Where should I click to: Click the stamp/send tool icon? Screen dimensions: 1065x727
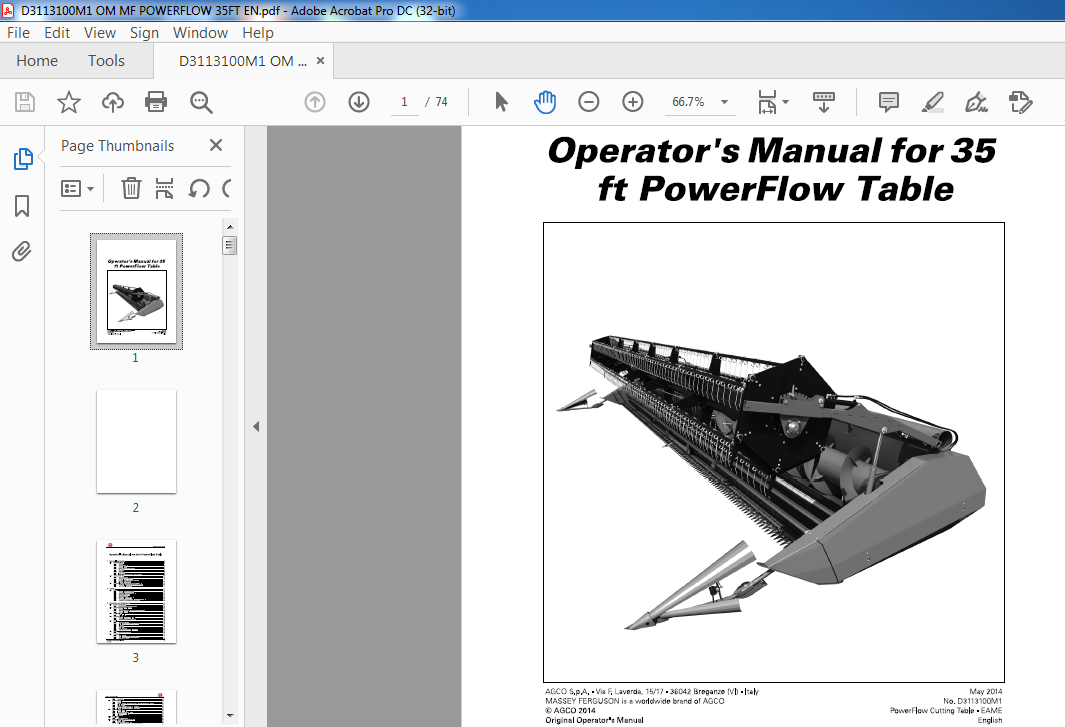[1021, 102]
